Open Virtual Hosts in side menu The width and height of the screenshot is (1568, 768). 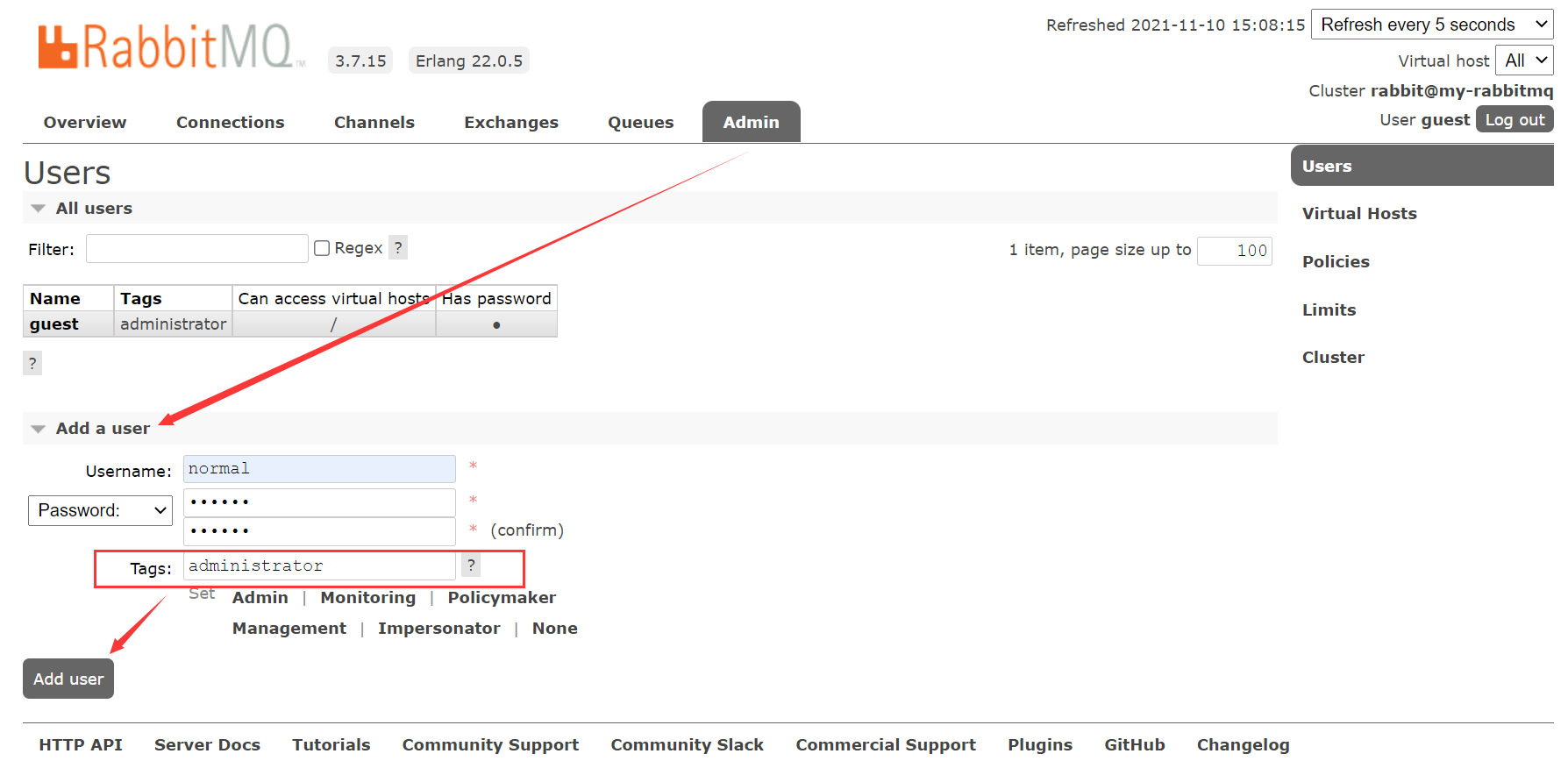tap(1359, 213)
